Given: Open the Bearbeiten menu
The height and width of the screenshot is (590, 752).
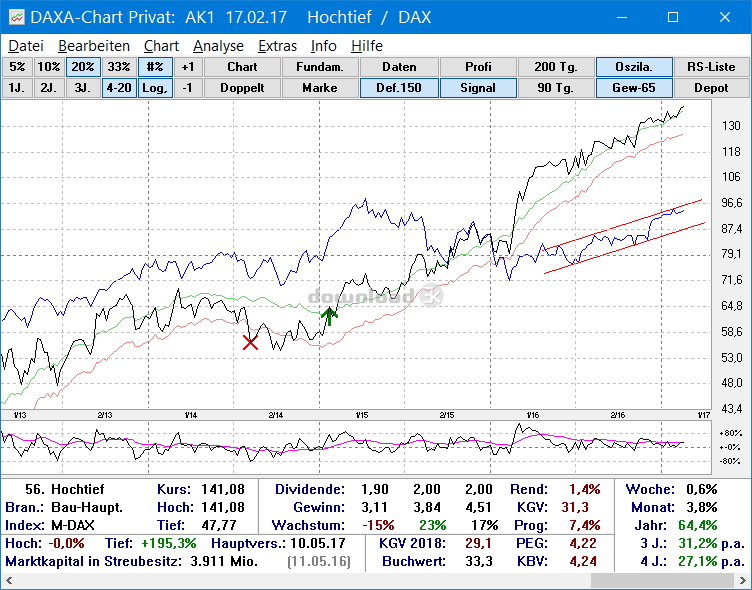Looking at the screenshot, I should pos(94,46).
